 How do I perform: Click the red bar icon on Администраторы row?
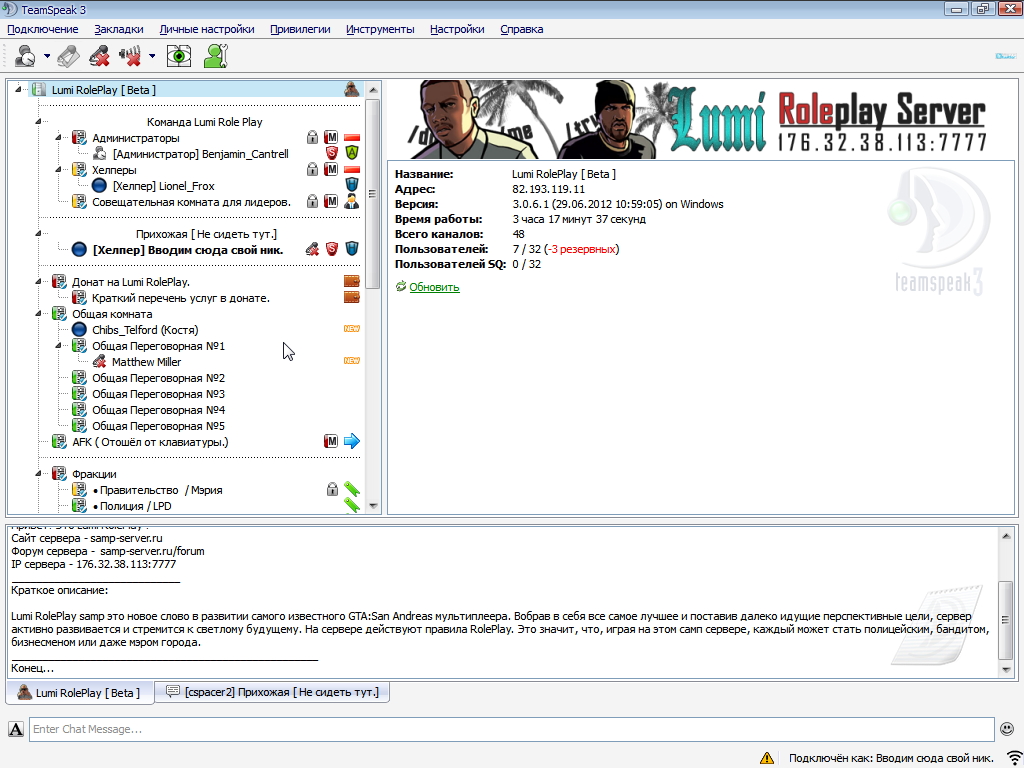352,138
